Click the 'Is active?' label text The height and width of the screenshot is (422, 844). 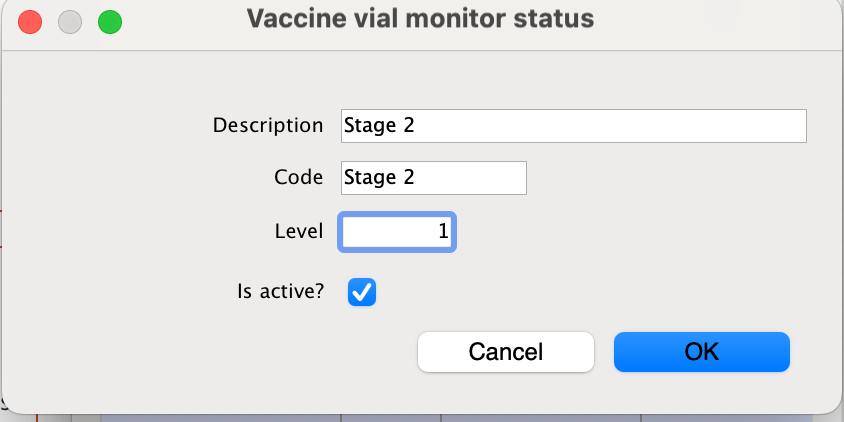pos(280,292)
